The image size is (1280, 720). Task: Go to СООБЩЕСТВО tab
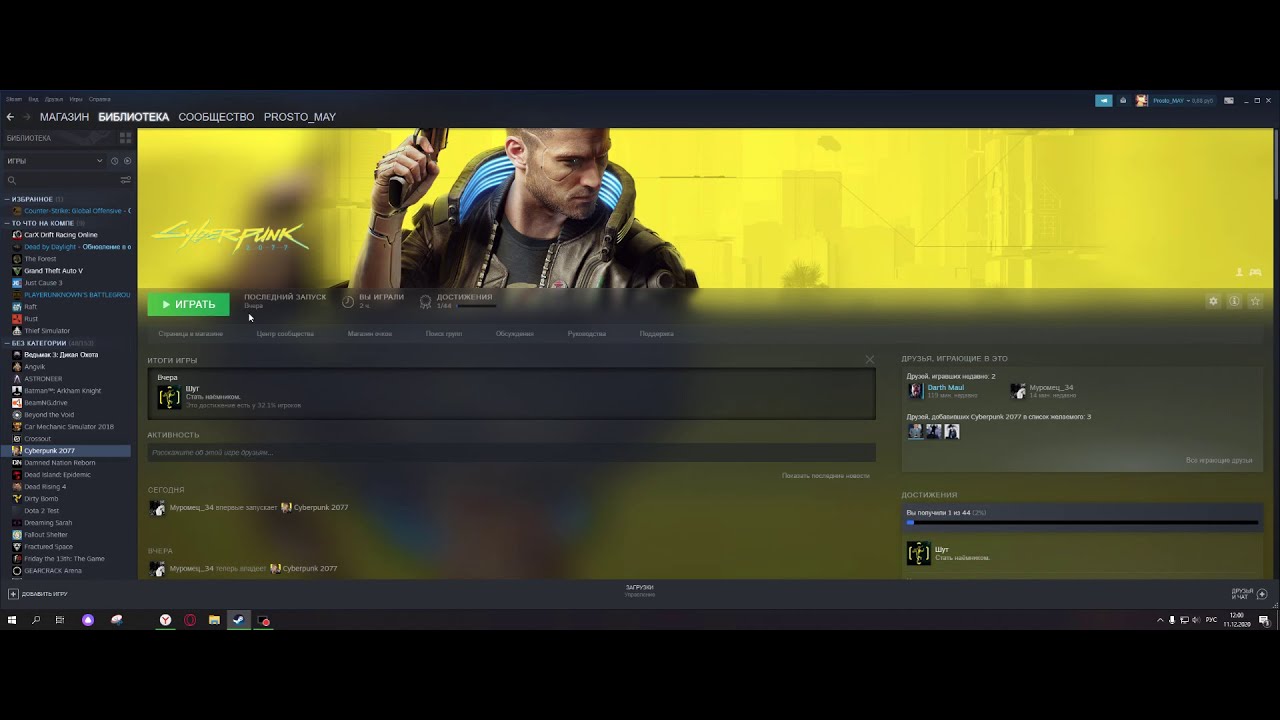coord(216,117)
